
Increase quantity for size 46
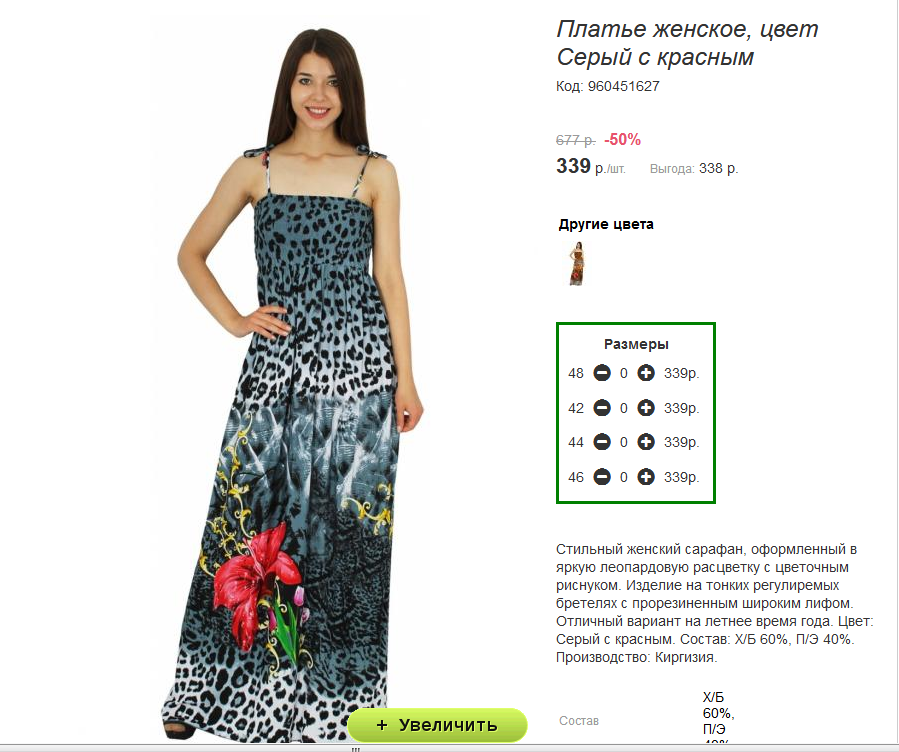[x=646, y=477]
